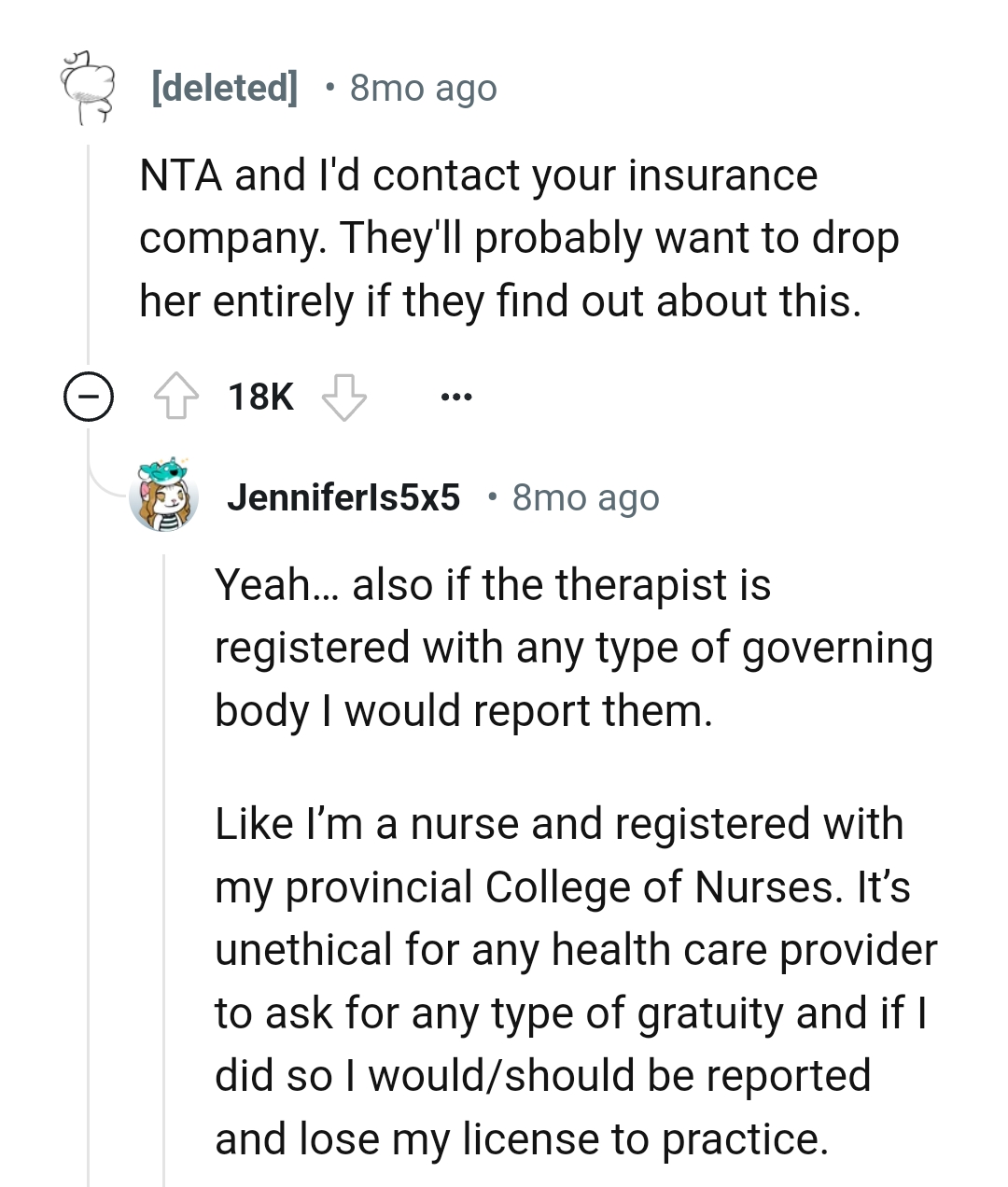Click the [deleted] username label
Image resolution: width=1008 pixels, height=1187 pixels.
pos(224,88)
